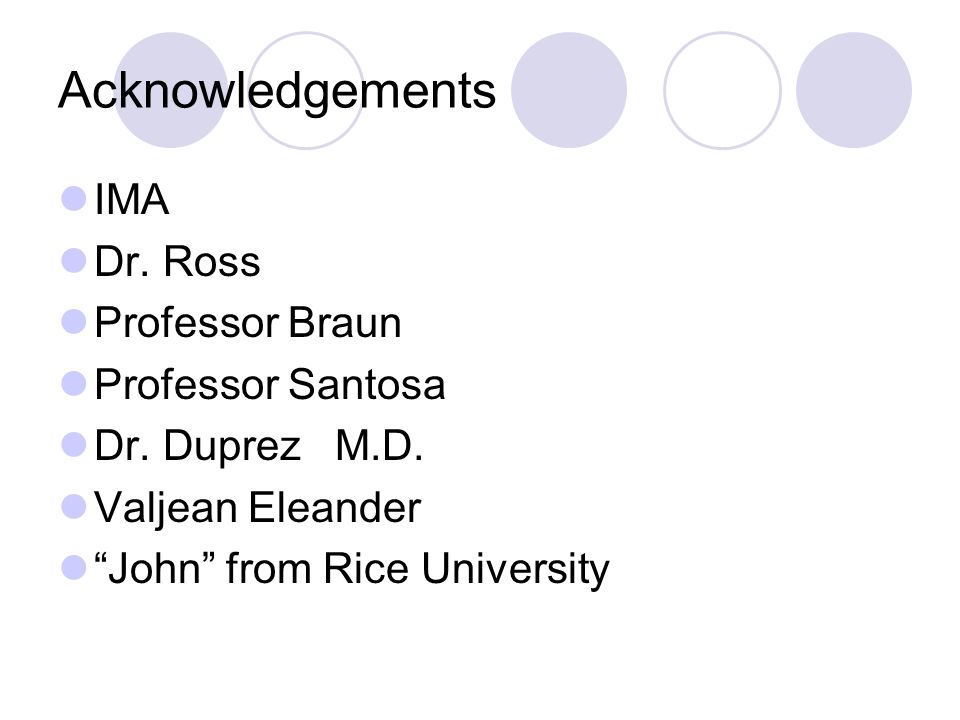Click the rightmost filled lavender circle
This screenshot has height=720, width=960.
854,90
